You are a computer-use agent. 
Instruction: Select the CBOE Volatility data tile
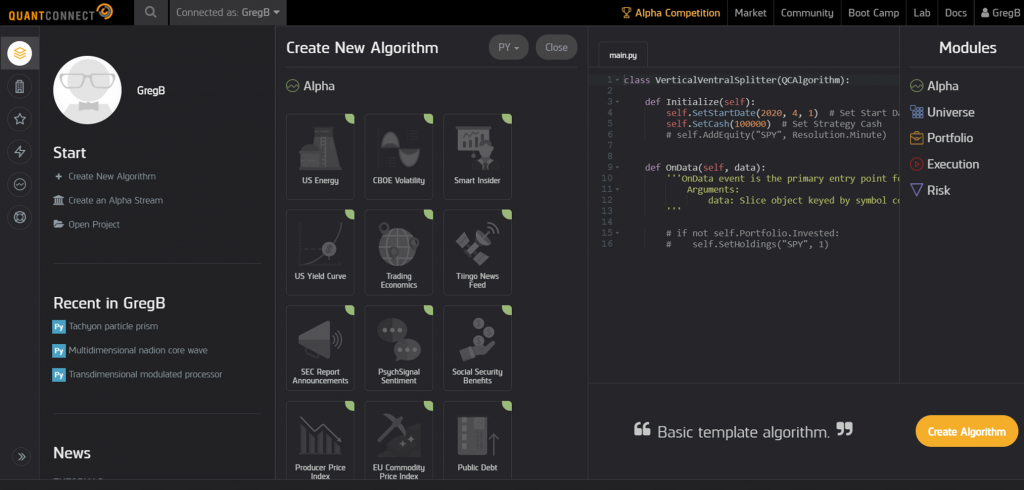(x=398, y=157)
